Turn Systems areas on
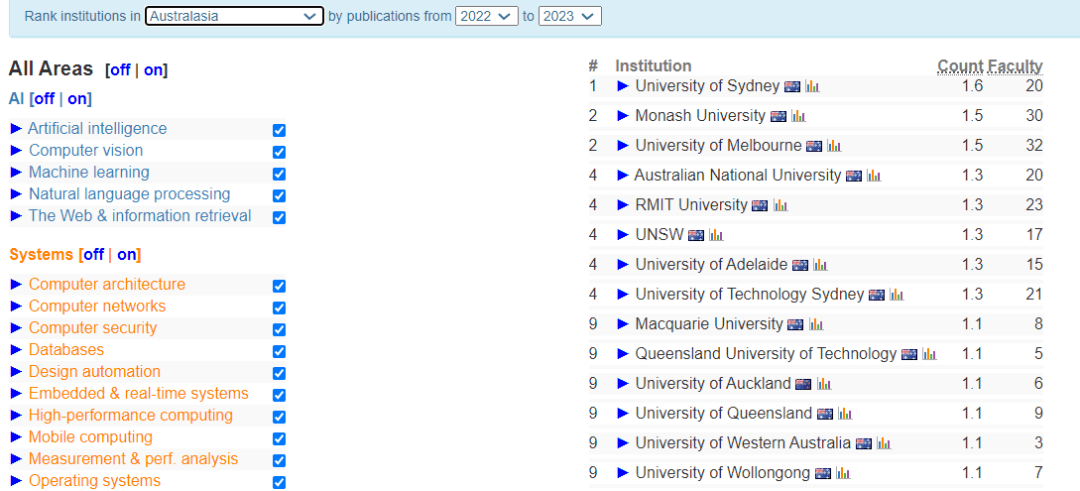This screenshot has height=491, width=1080. (x=127, y=255)
